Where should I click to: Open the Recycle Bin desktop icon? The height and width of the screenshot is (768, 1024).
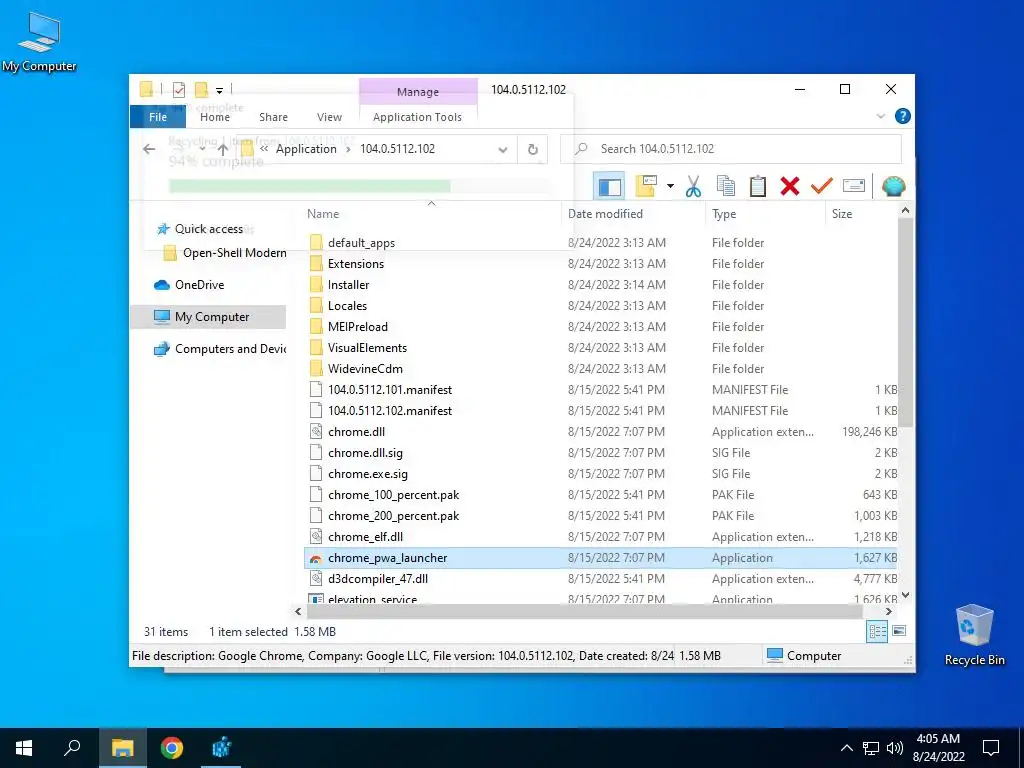(974, 635)
